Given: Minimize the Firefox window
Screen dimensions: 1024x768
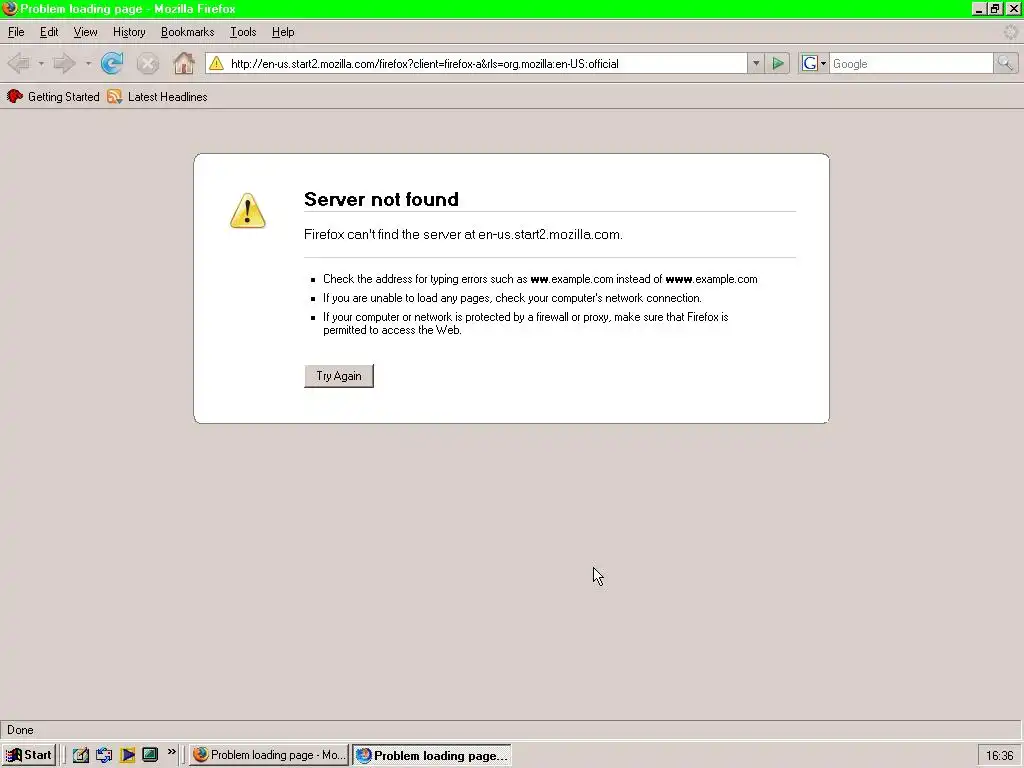Looking at the screenshot, I should tap(978, 8).
